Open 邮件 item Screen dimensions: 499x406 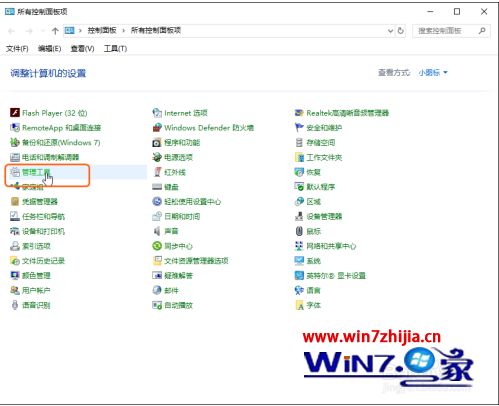(x=166, y=290)
